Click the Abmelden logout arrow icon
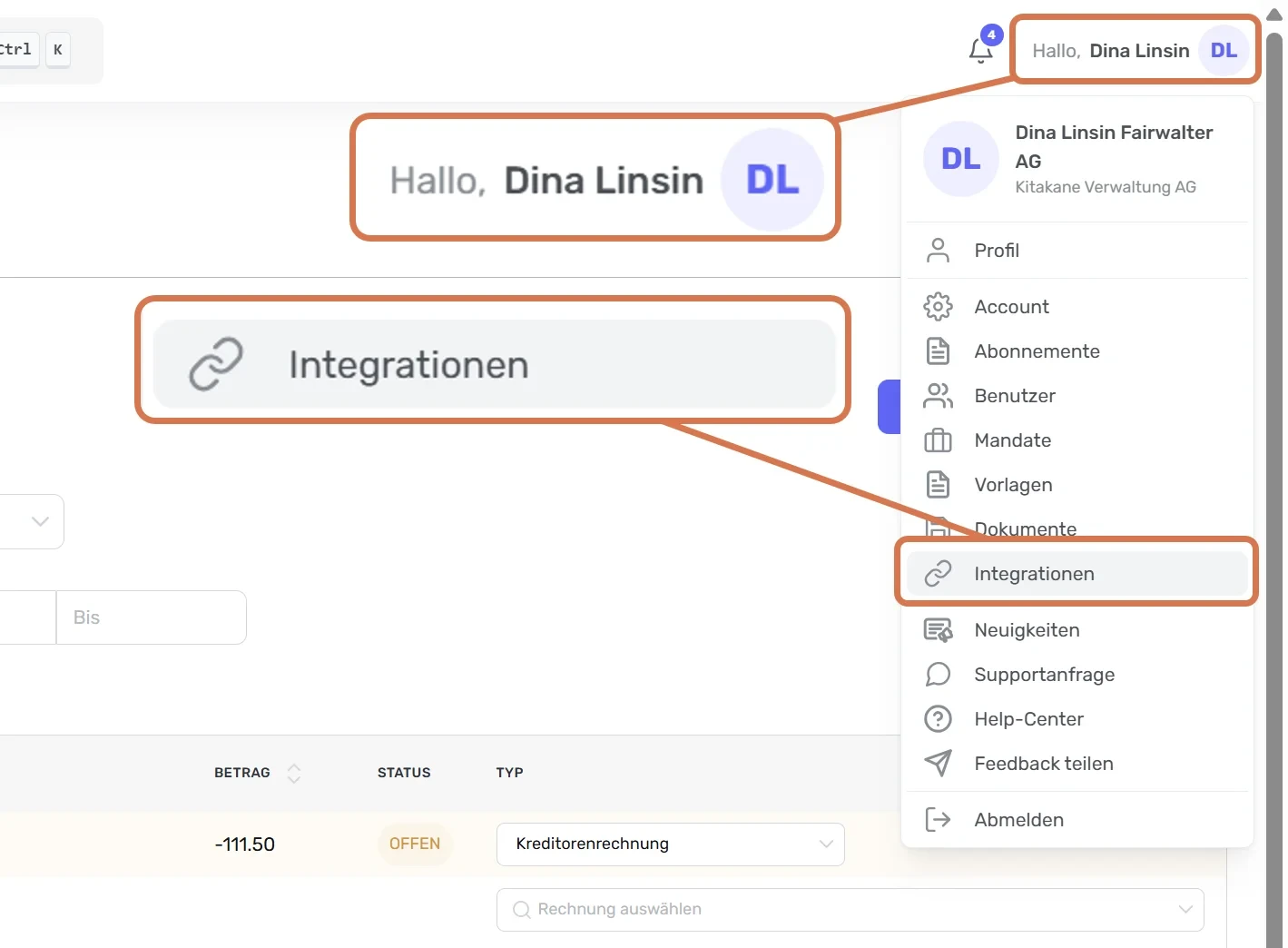The width and height of the screenshot is (1288, 948). 938,820
